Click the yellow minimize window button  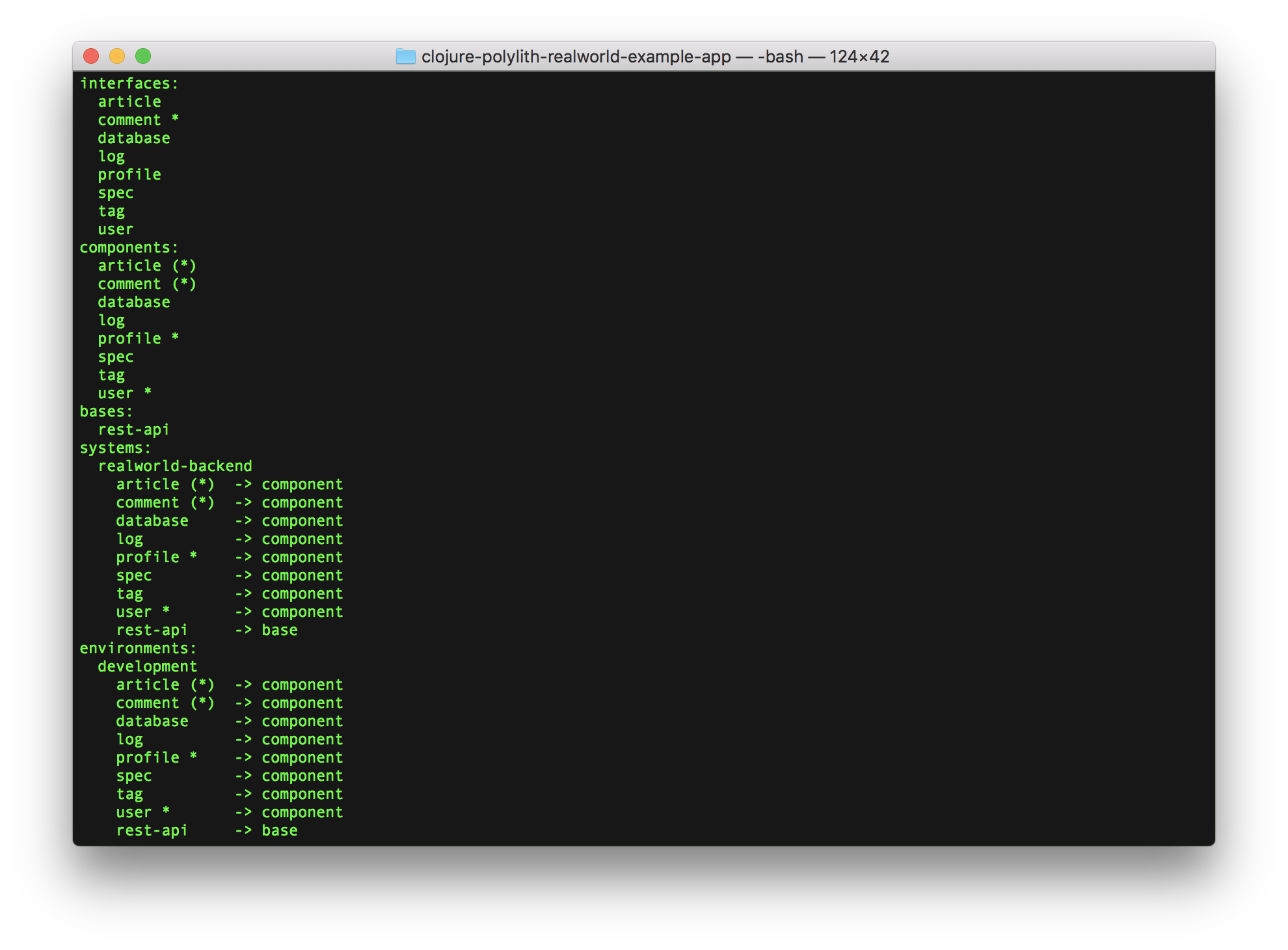[117, 57]
